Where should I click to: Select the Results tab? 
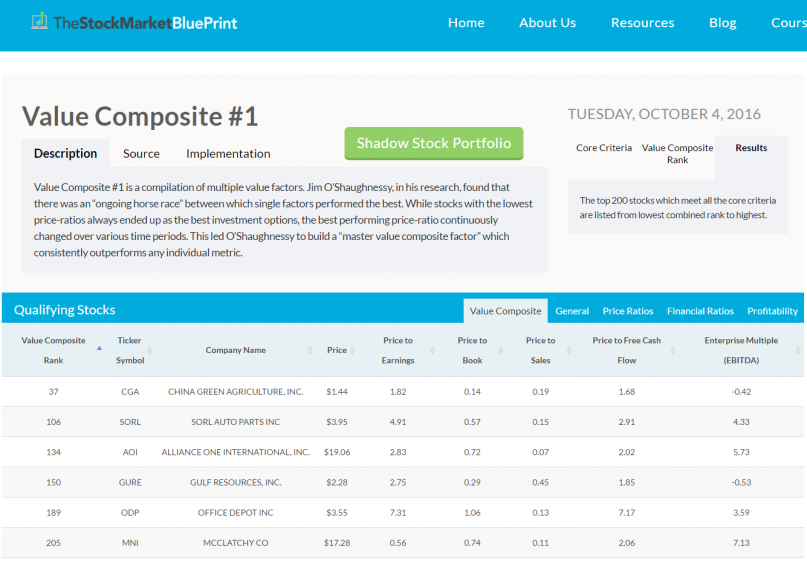coord(751,148)
